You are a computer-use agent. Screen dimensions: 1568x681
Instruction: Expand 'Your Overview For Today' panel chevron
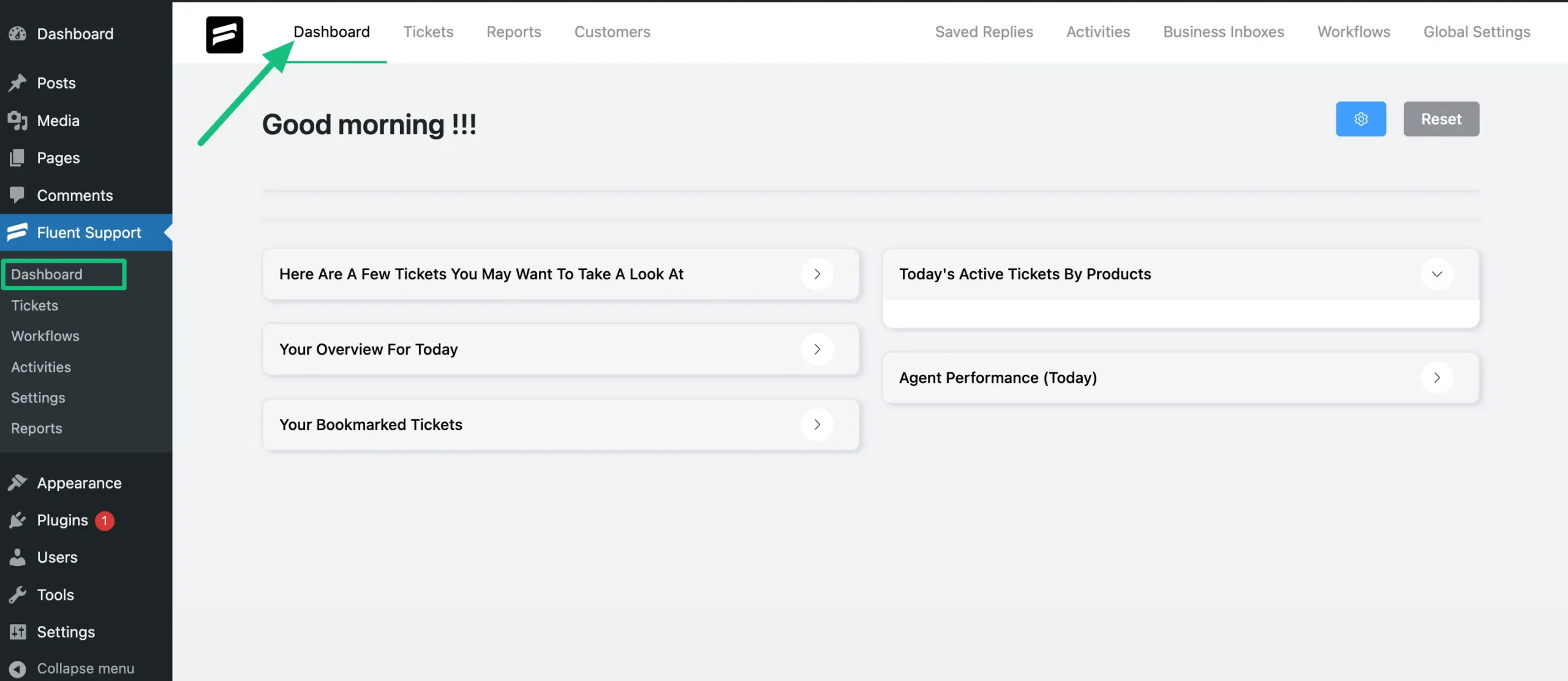point(817,349)
